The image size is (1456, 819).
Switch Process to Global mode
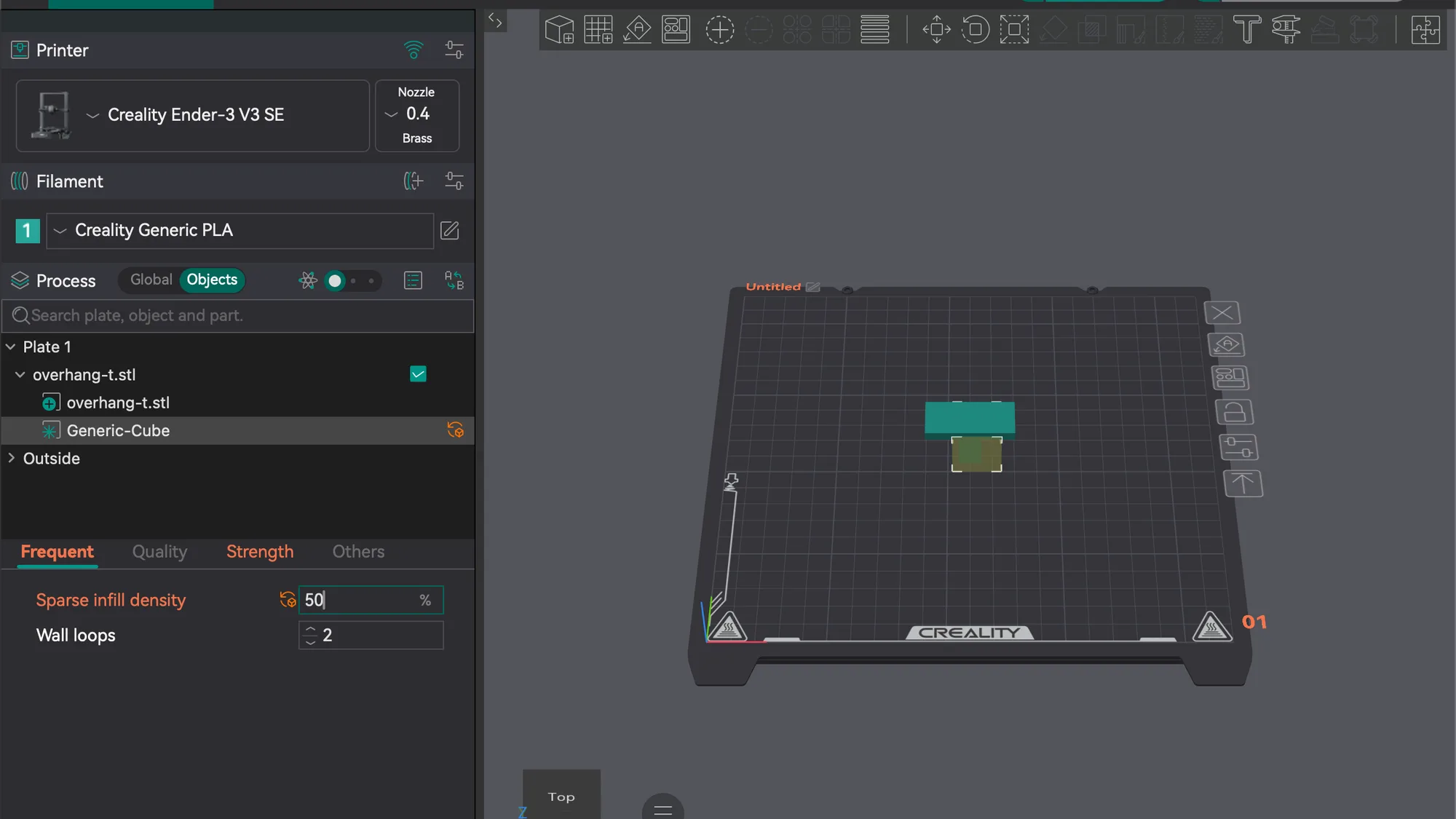(151, 280)
